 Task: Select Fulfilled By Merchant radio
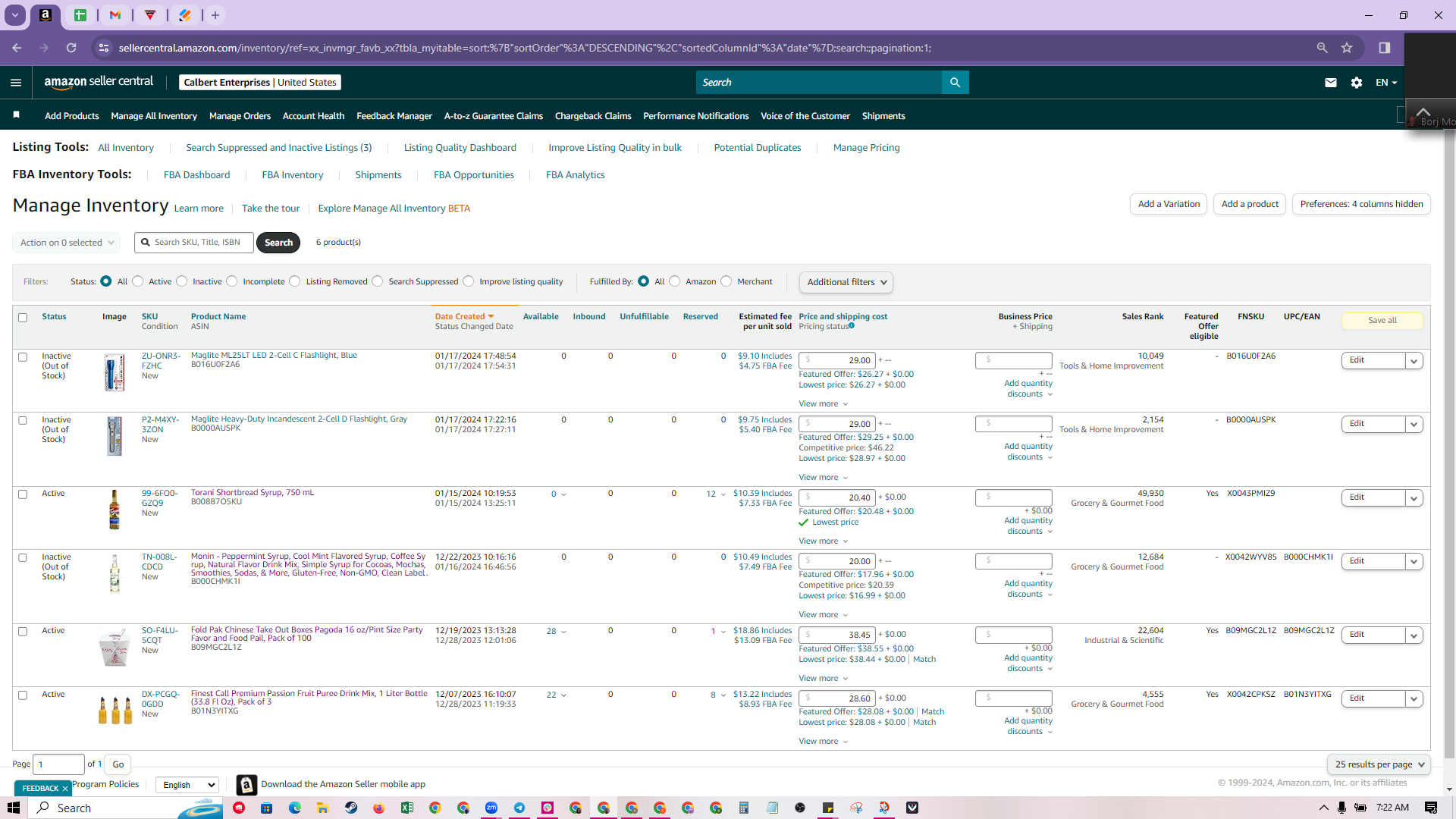[x=726, y=281]
